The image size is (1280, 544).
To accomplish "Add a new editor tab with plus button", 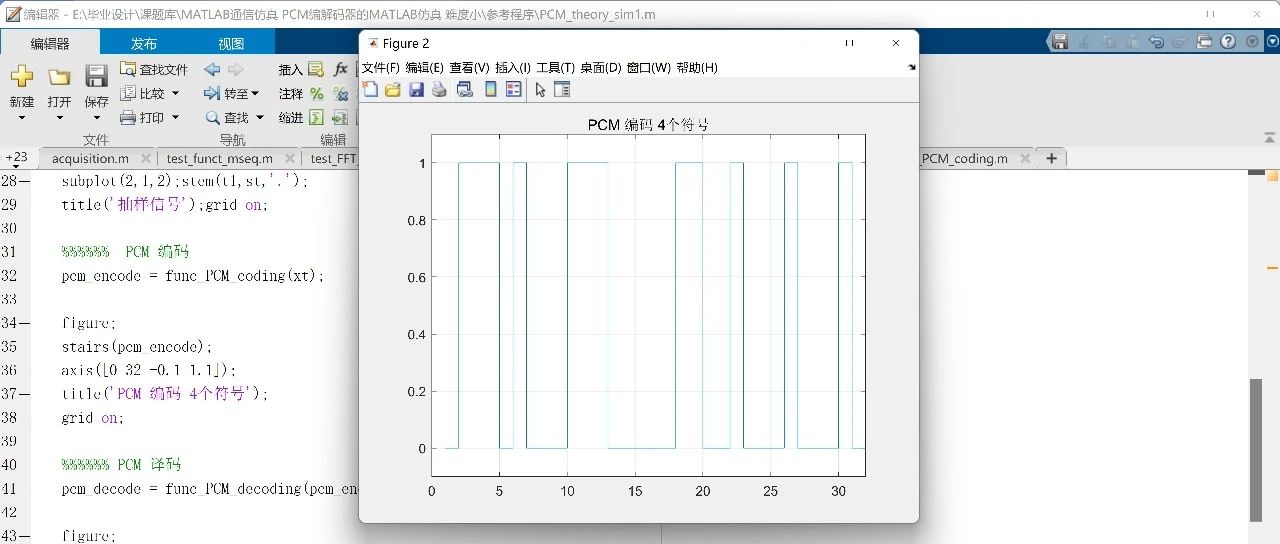I will click(x=1051, y=158).
